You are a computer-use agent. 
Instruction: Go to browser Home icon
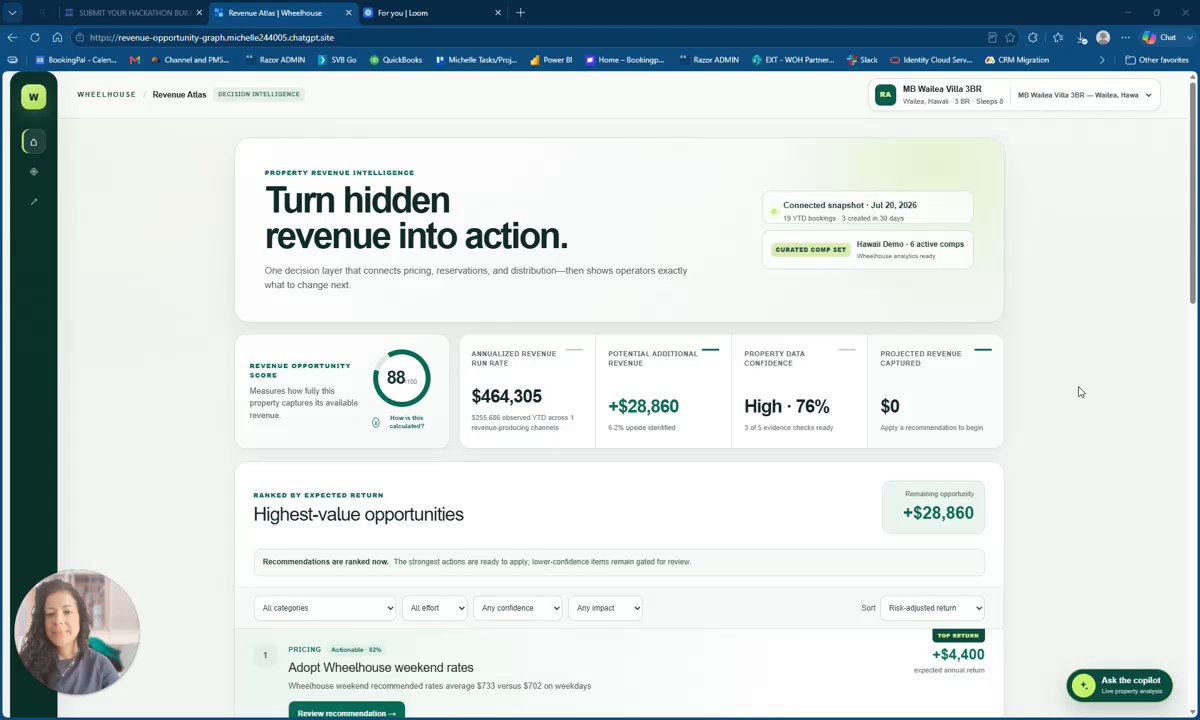[57, 37]
